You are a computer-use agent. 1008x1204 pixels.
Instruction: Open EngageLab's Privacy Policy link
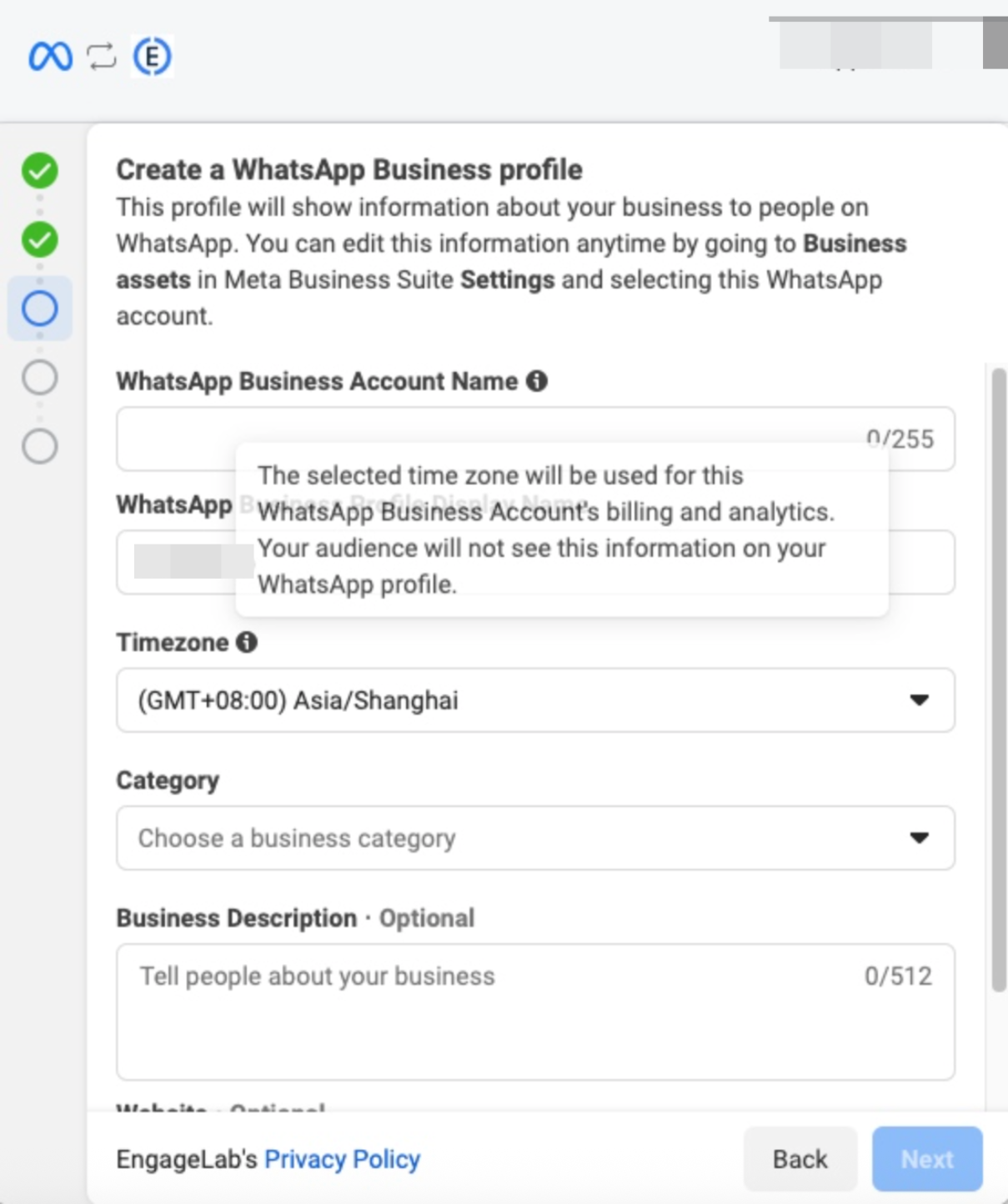(x=341, y=1158)
